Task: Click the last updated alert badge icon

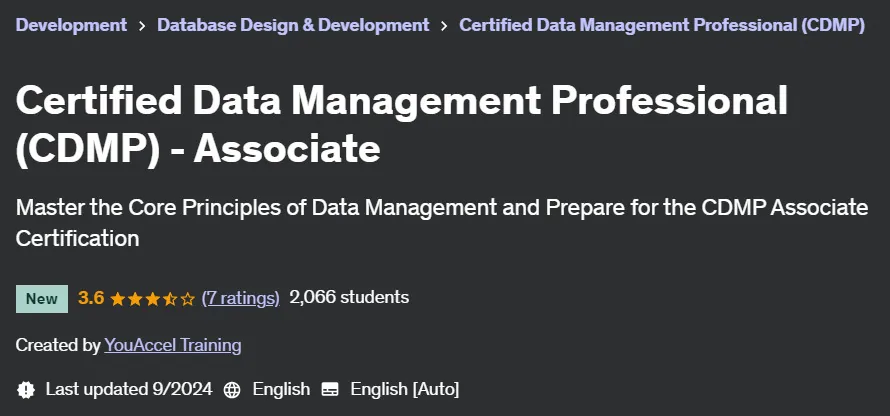Action: tap(26, 389)
